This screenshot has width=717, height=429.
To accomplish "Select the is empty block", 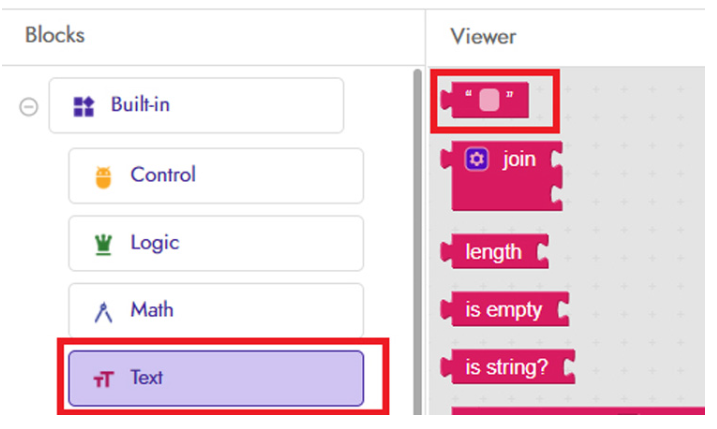I will point(503,310).
